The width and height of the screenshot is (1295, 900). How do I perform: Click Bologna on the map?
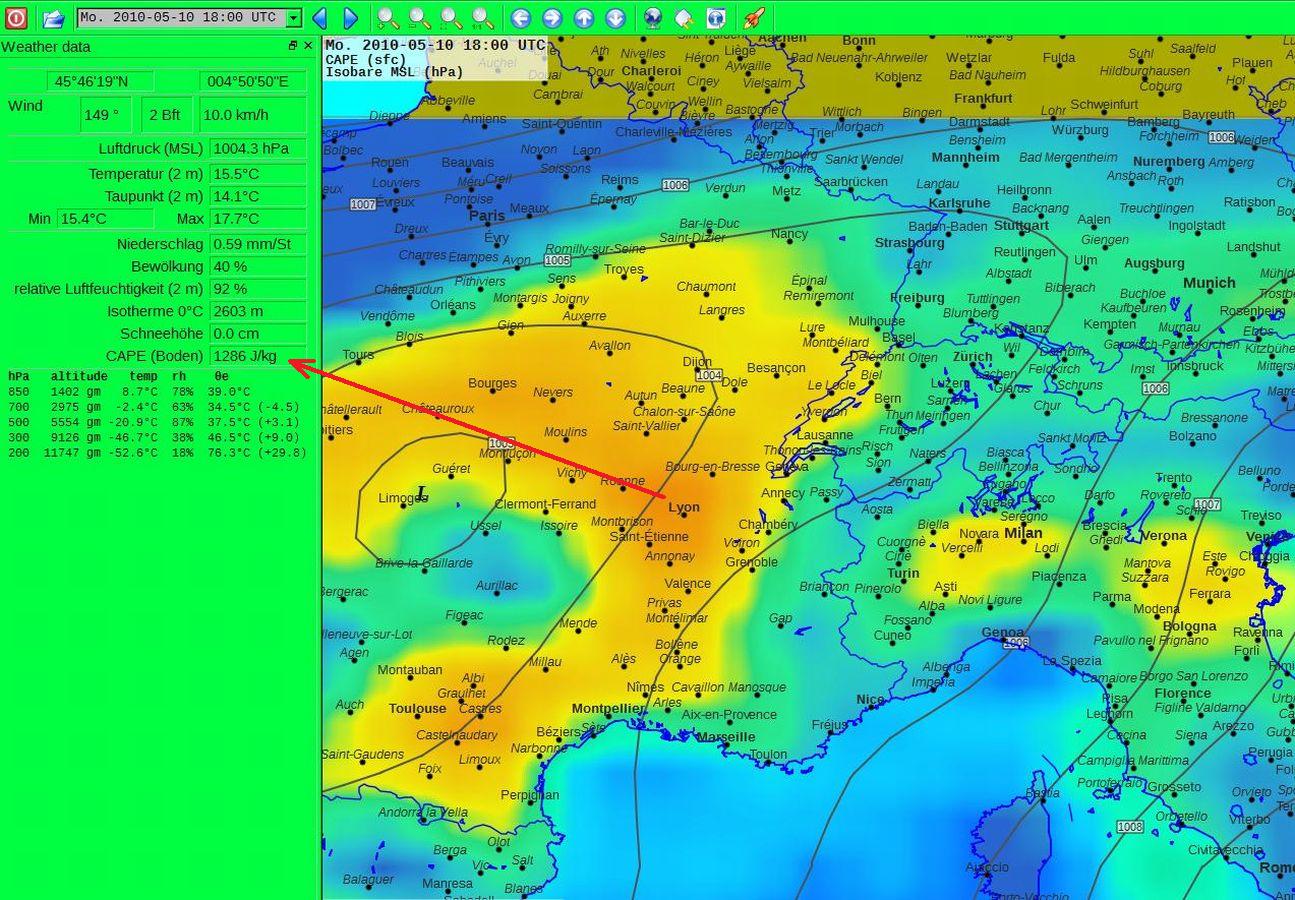pos(1189,627)
